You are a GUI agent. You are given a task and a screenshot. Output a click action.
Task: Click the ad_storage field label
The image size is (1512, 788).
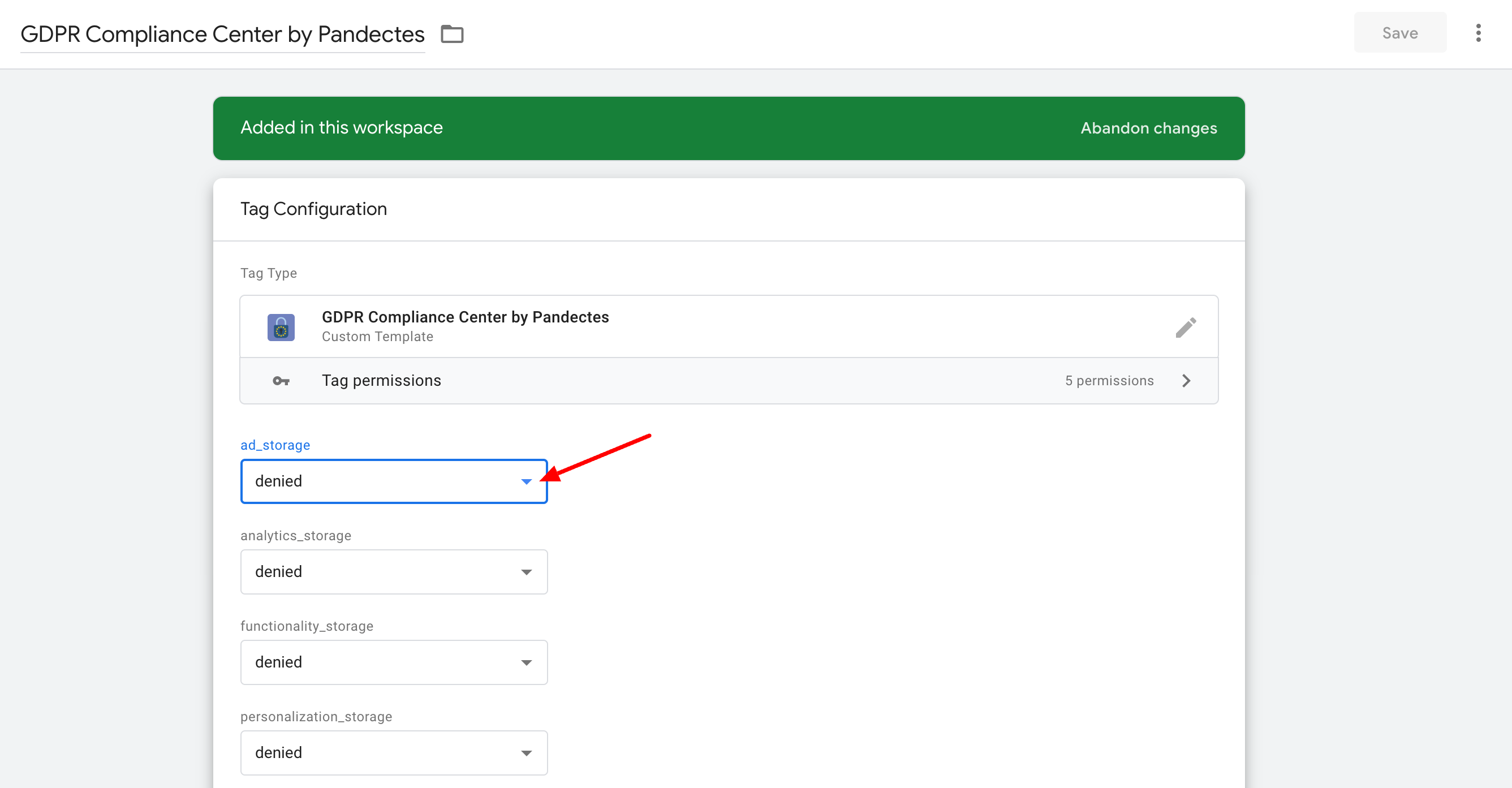point(275,445)
